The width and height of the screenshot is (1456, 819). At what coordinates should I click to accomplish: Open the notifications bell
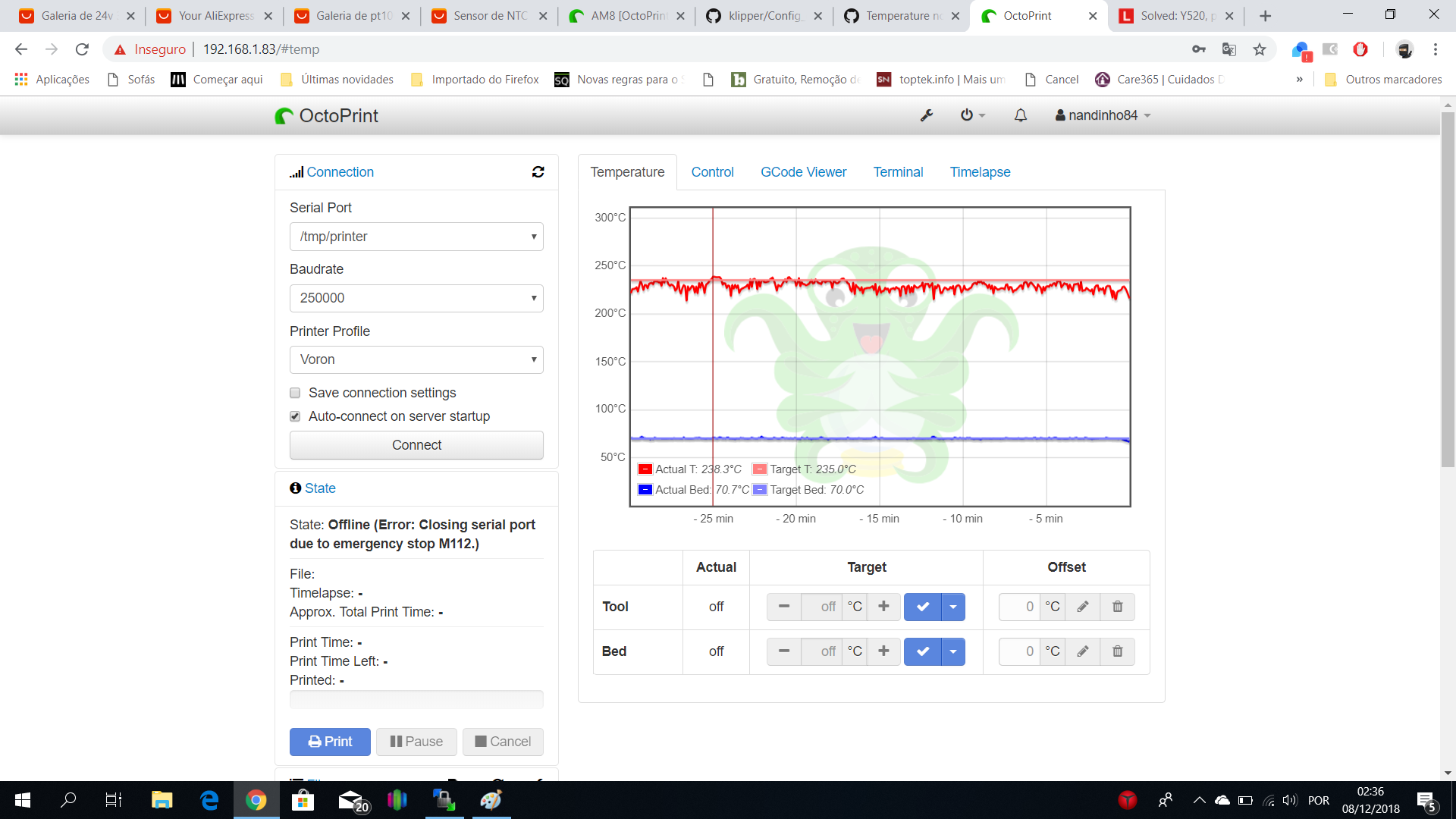pyautogui.click(x=1020, y=115)
